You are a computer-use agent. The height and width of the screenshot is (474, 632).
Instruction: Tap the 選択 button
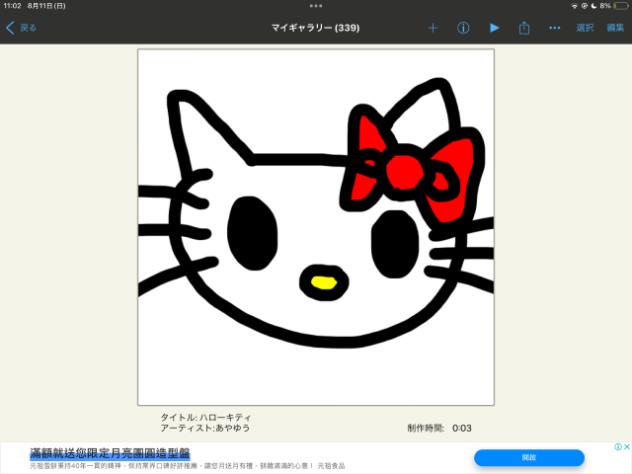[585, 28]
